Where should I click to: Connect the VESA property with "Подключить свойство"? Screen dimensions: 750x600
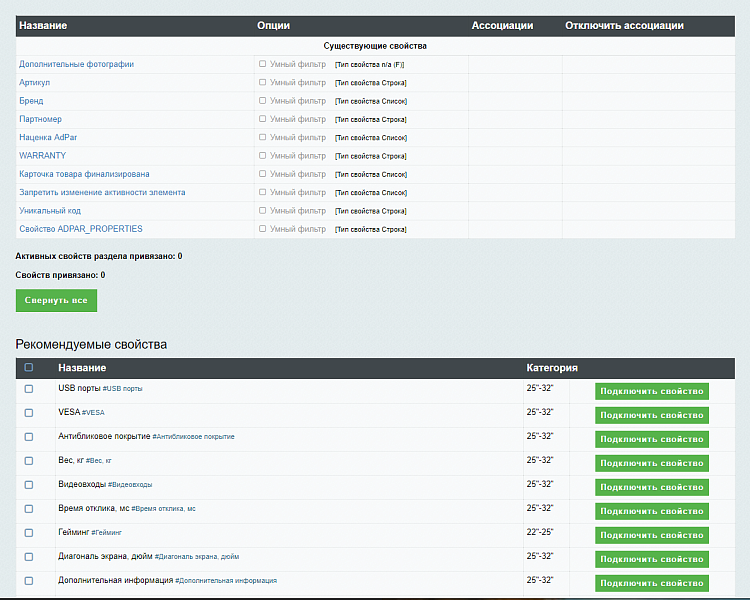[651, 415]
